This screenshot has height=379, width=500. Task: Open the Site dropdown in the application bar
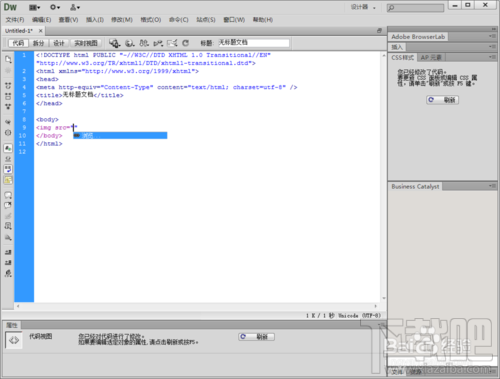click(x=75, y=7)
